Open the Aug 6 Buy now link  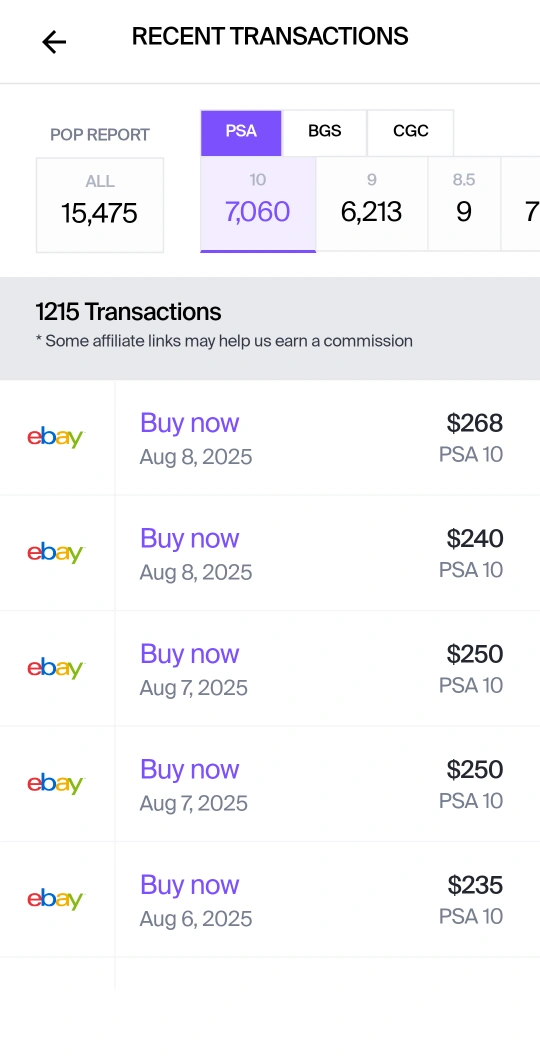(x=189, y=885)
